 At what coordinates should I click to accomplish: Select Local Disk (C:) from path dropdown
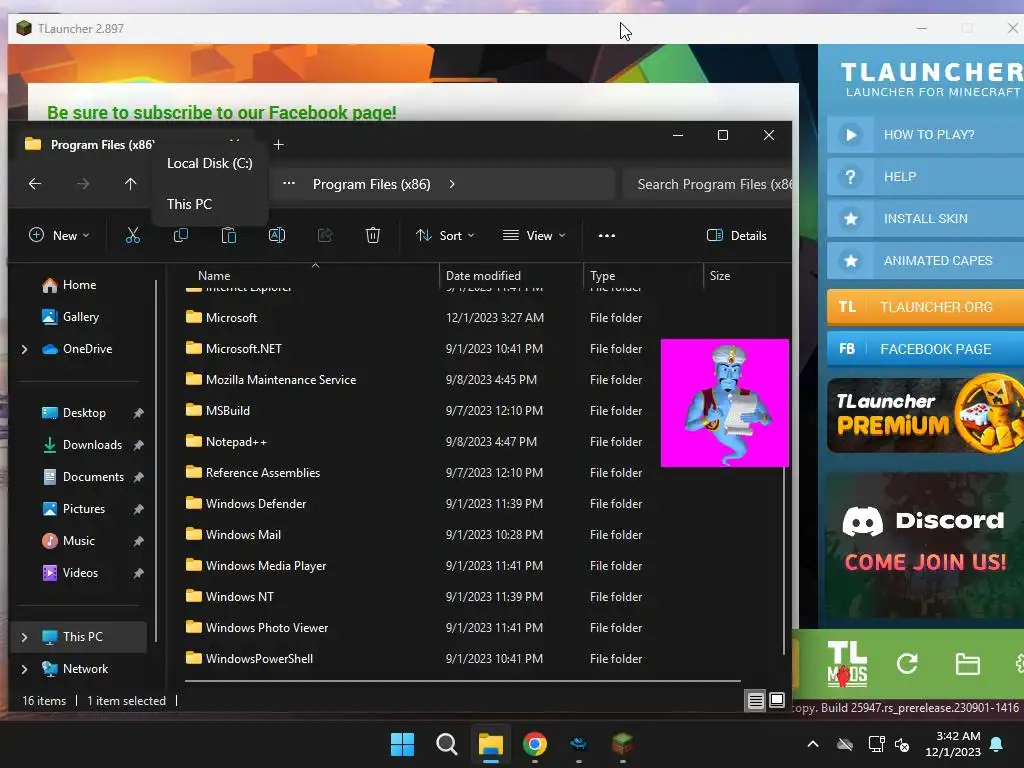coord(210,163)
